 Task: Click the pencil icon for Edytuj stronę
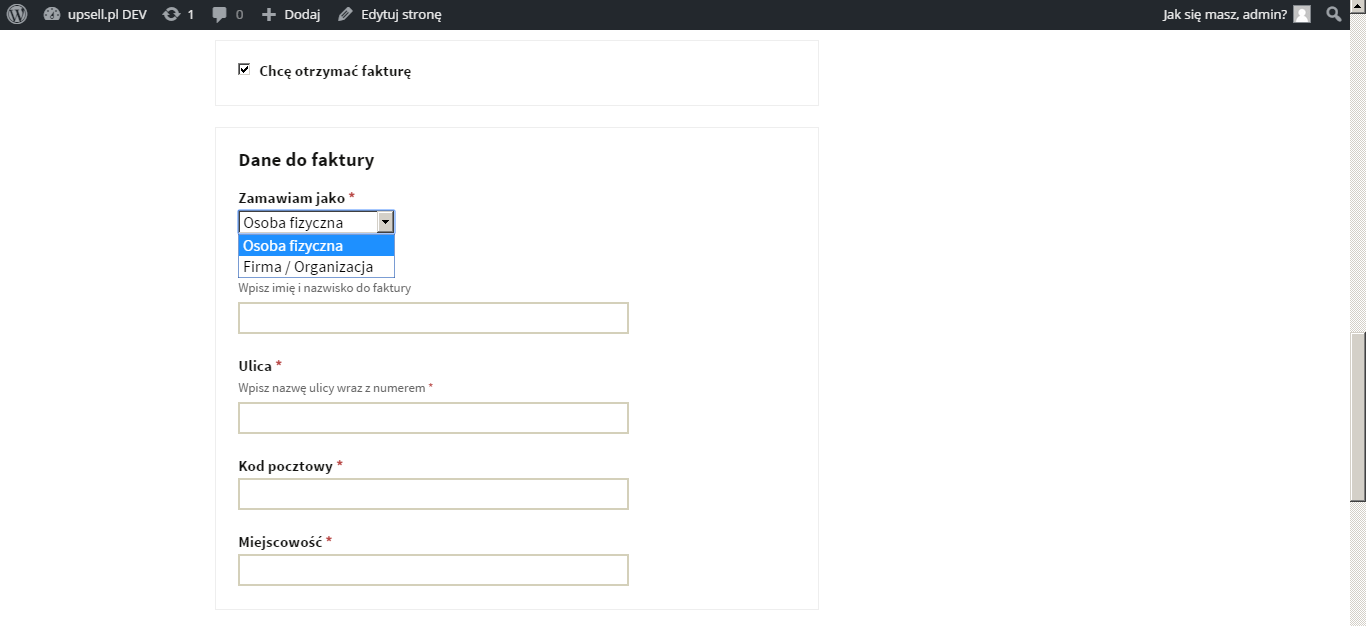pyautogui.click(x=345, y=15)
